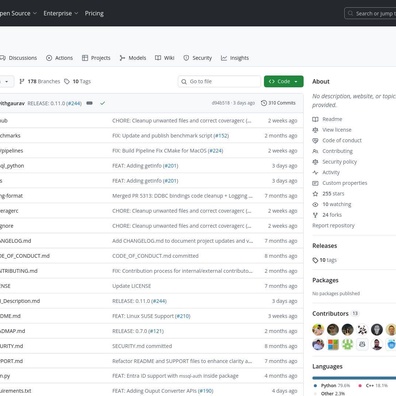
Task: Open the Contributors heading link
Action: point(330,314)
